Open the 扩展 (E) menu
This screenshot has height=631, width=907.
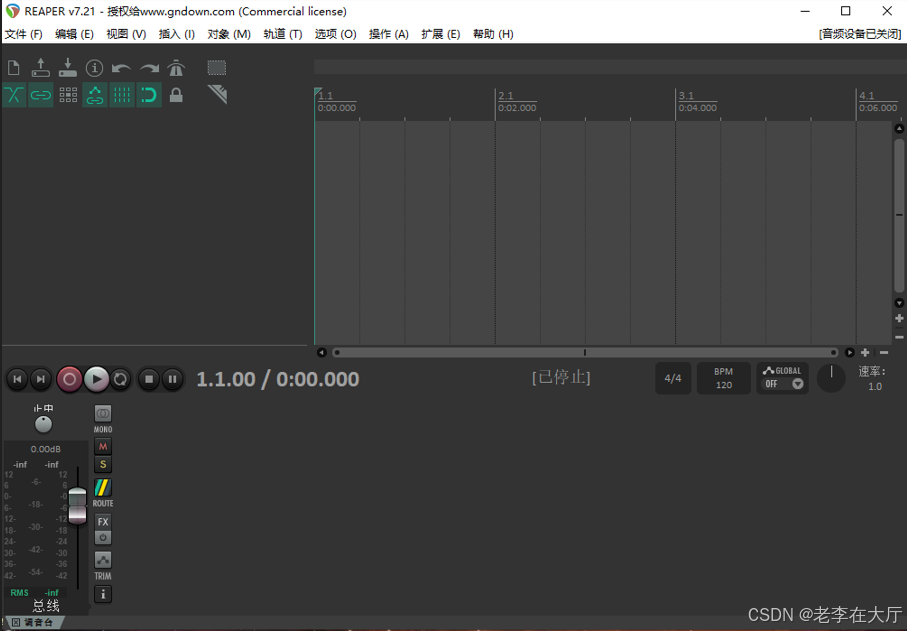pyautogui.click(x=441, y=34)
